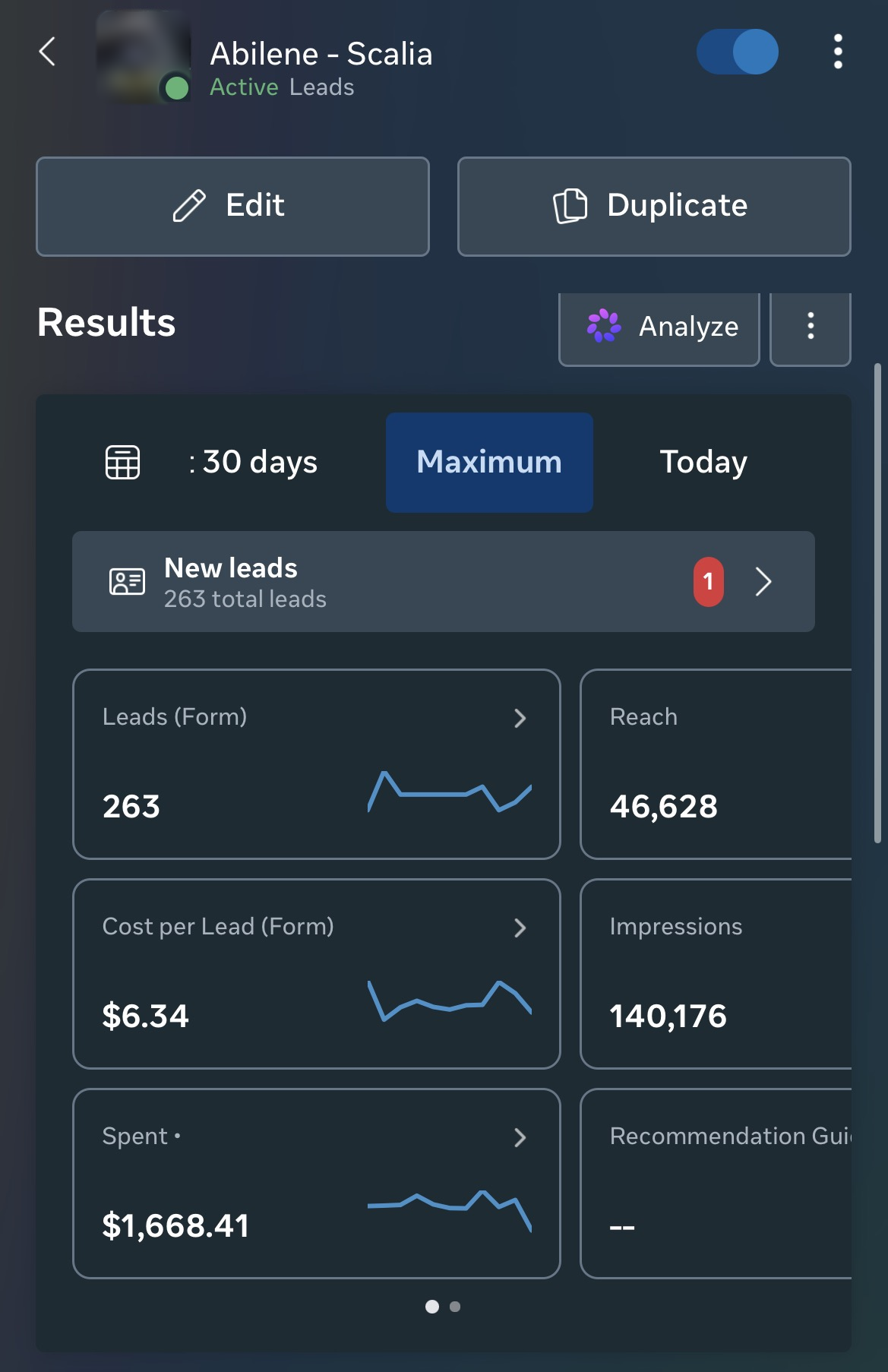Tap the first page indicator dot

tap(432, 1307)
